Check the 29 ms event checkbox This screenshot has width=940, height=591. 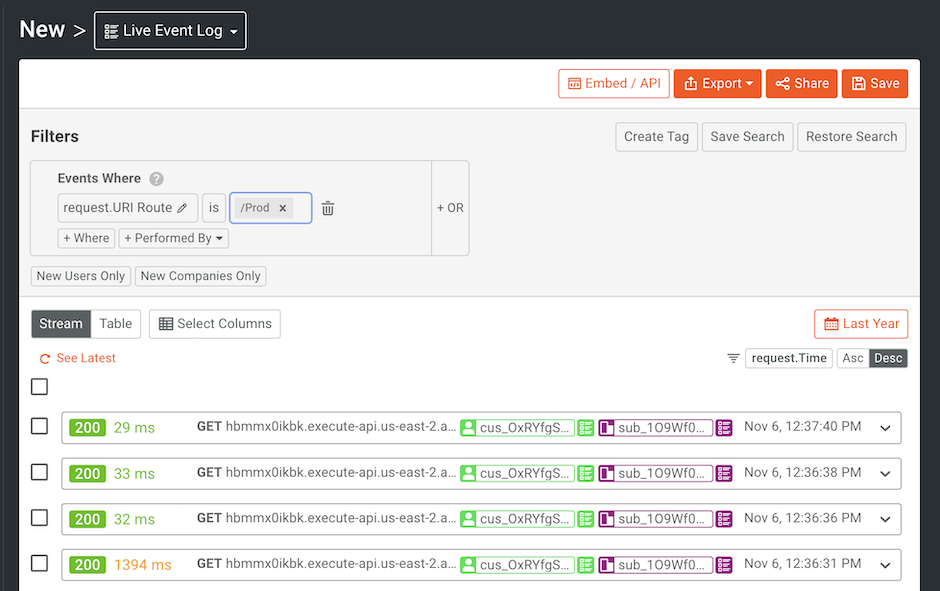coord(40,426)
